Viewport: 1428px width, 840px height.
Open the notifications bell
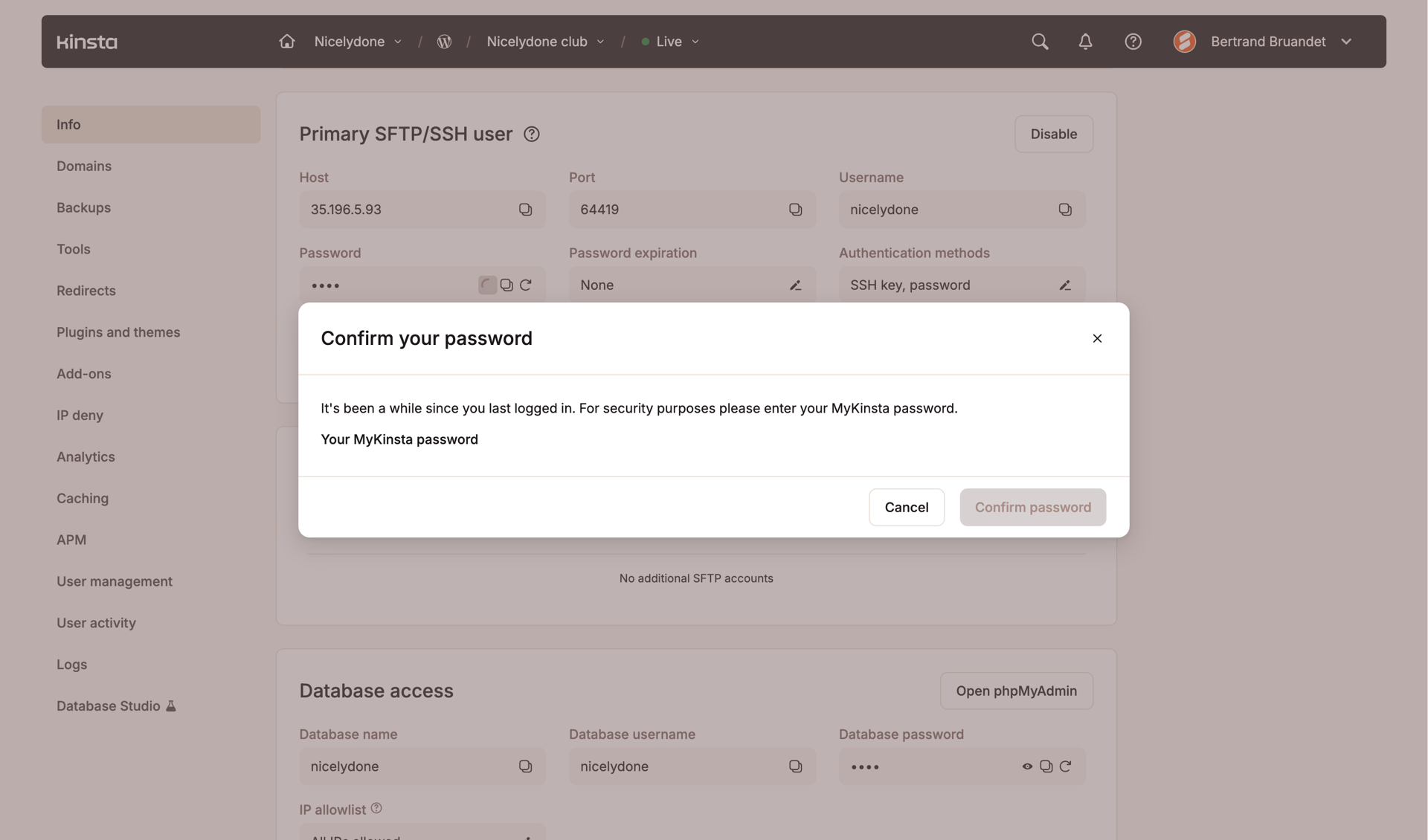click(x=1085, y=42)
